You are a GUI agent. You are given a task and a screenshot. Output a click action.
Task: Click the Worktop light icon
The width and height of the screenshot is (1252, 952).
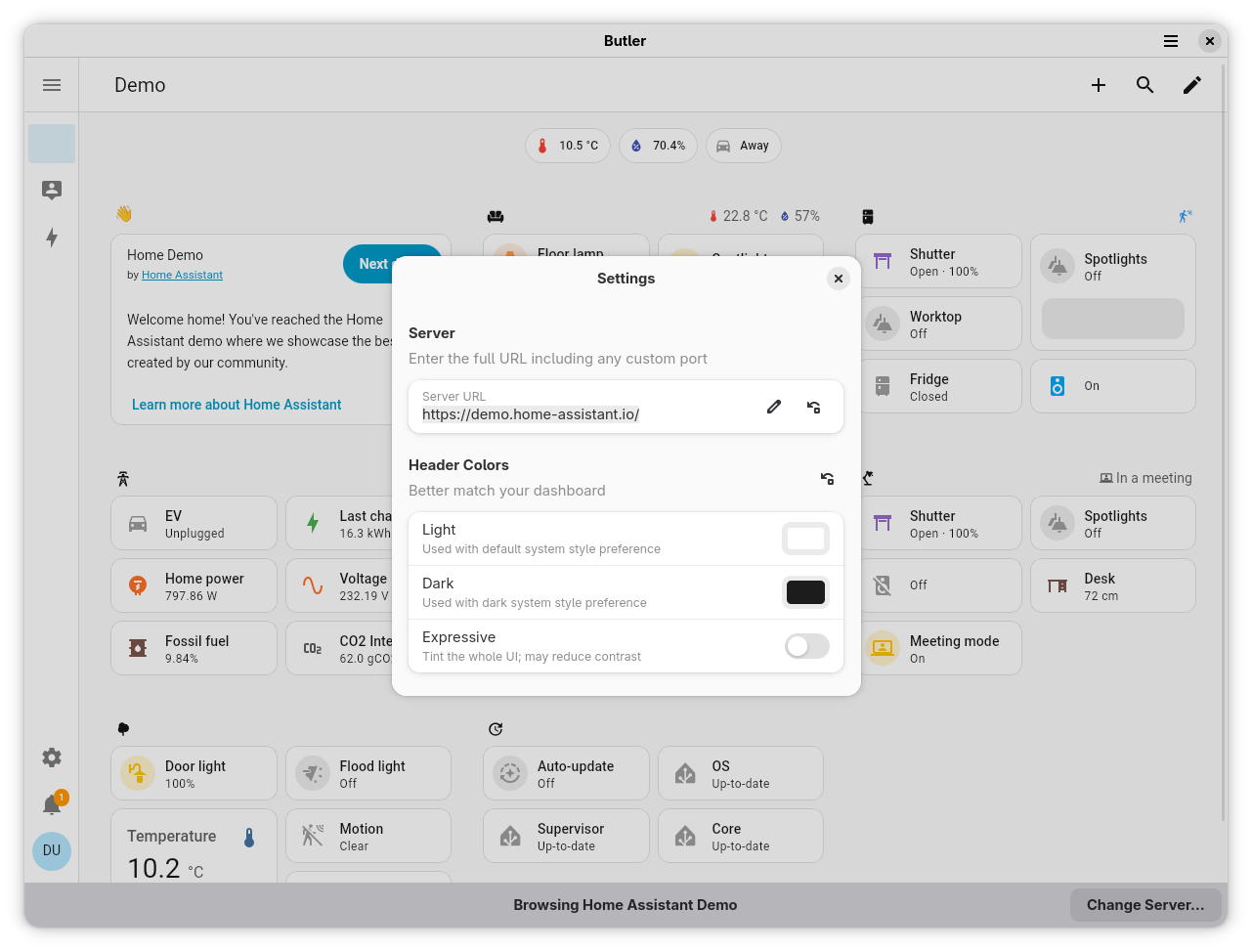883,324
